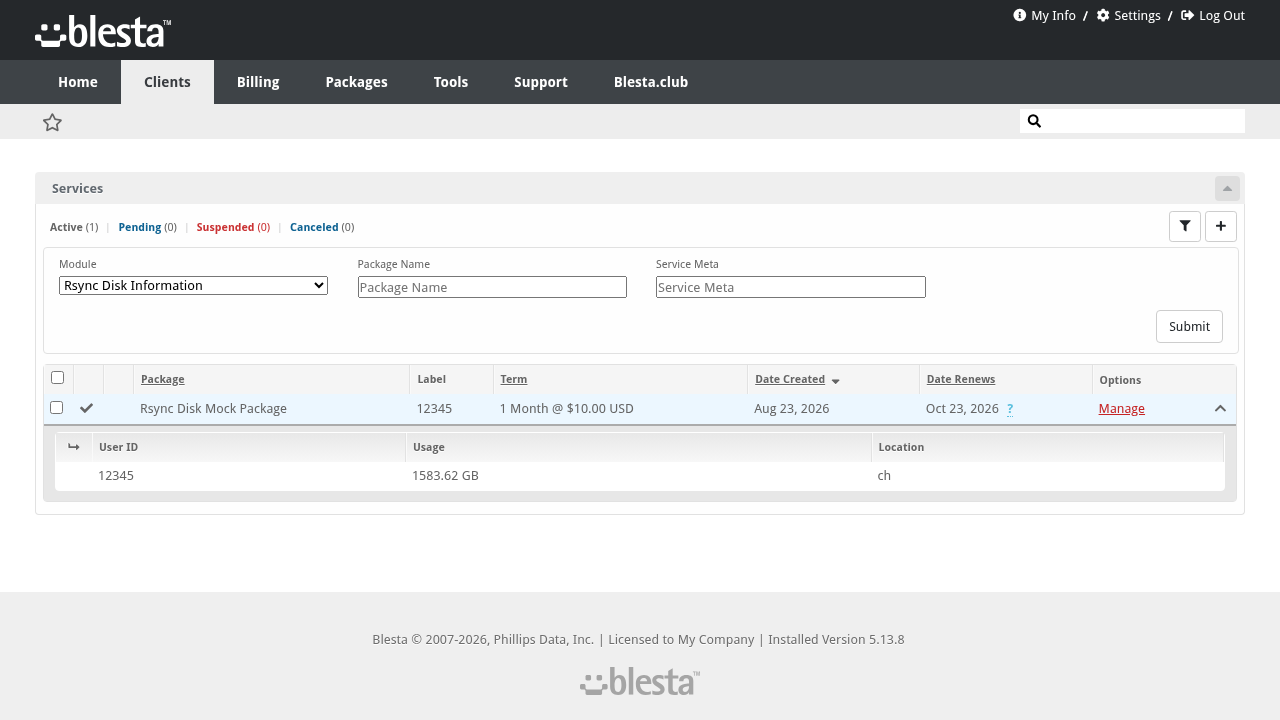
Task: Click the ch location value
Action: click(x=884, y=476)
